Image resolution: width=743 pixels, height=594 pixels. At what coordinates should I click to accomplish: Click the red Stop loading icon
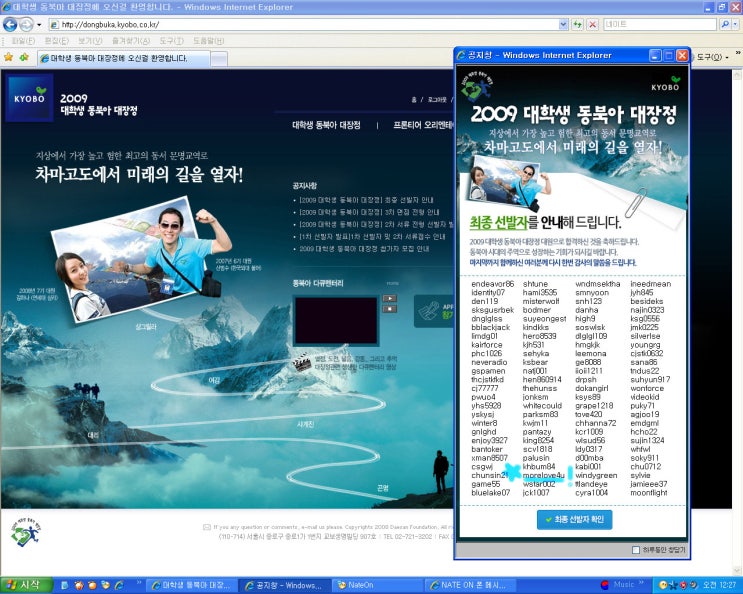[592, 25]
